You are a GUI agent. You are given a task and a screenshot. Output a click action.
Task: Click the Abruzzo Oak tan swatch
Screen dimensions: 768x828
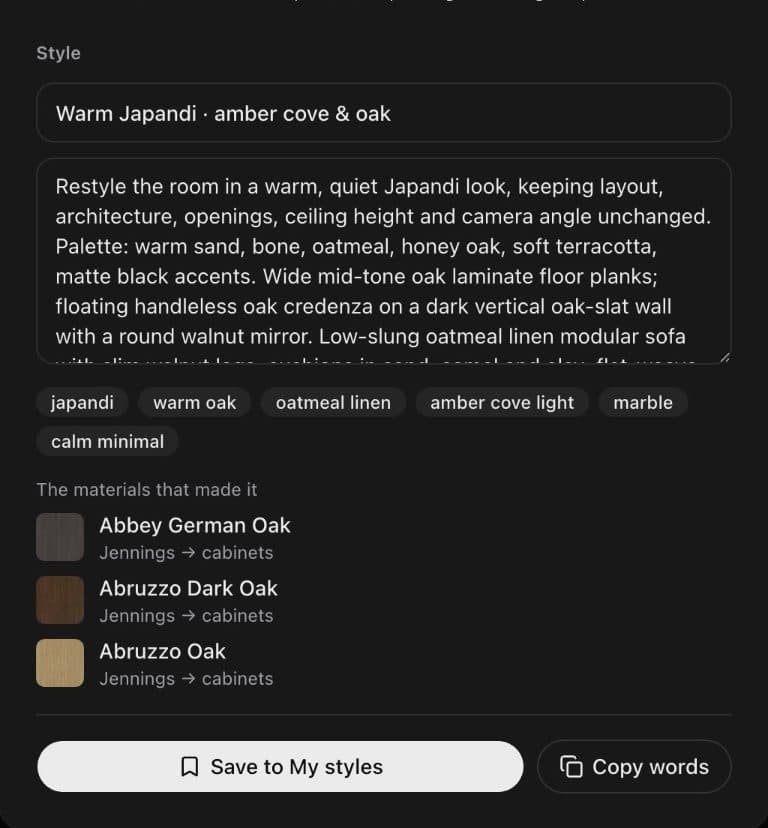click(x=60, y=663)
